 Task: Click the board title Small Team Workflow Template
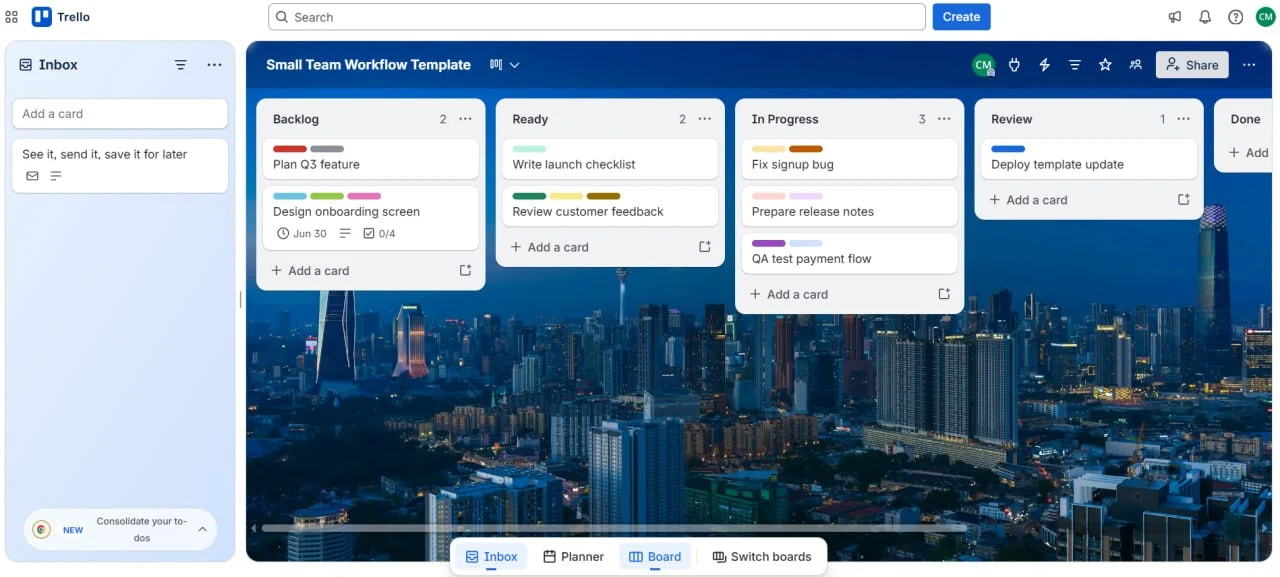tap(368, 65)
